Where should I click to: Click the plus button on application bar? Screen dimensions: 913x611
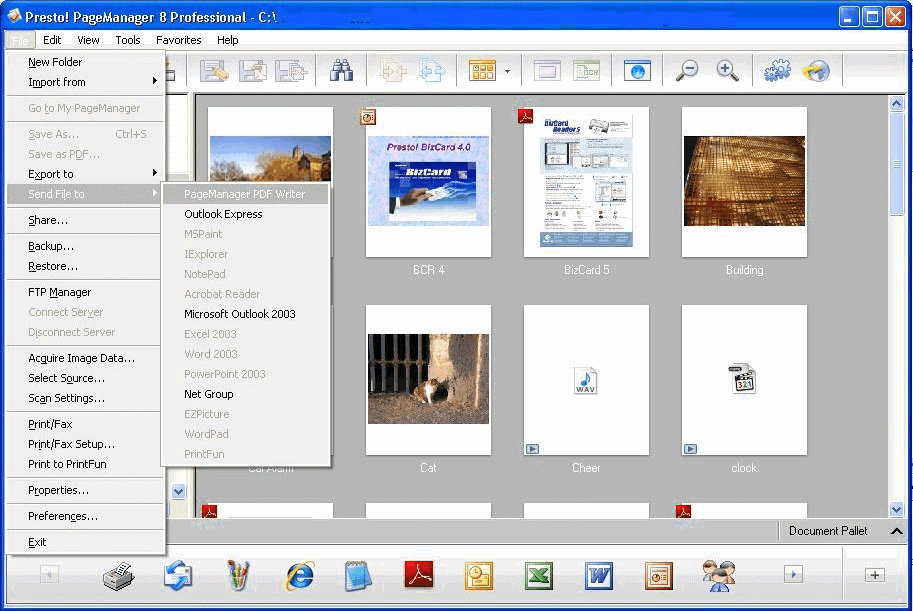(x=874, y=575)
